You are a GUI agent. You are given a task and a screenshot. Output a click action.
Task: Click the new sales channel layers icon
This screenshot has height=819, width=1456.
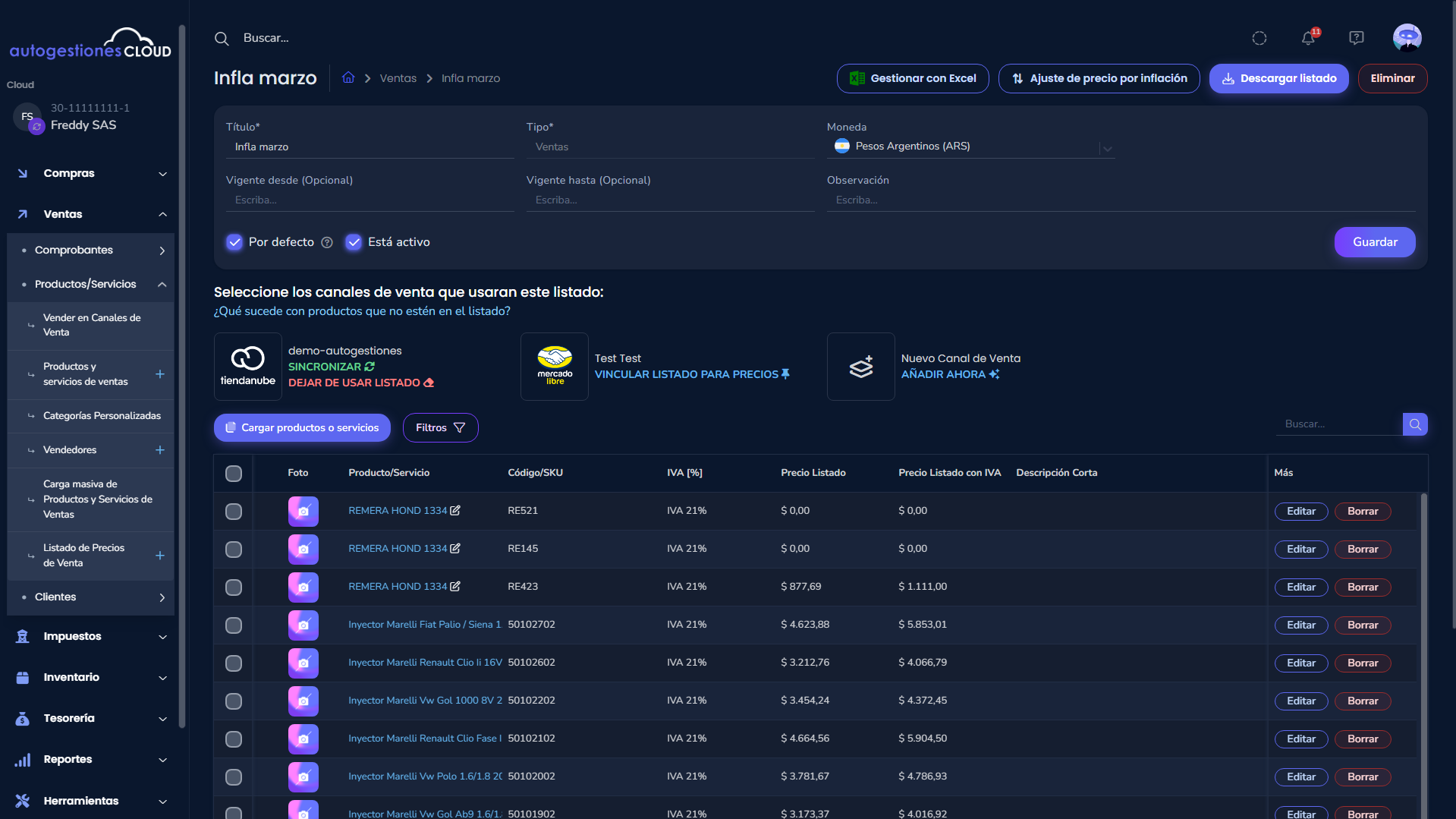[861, 367]
